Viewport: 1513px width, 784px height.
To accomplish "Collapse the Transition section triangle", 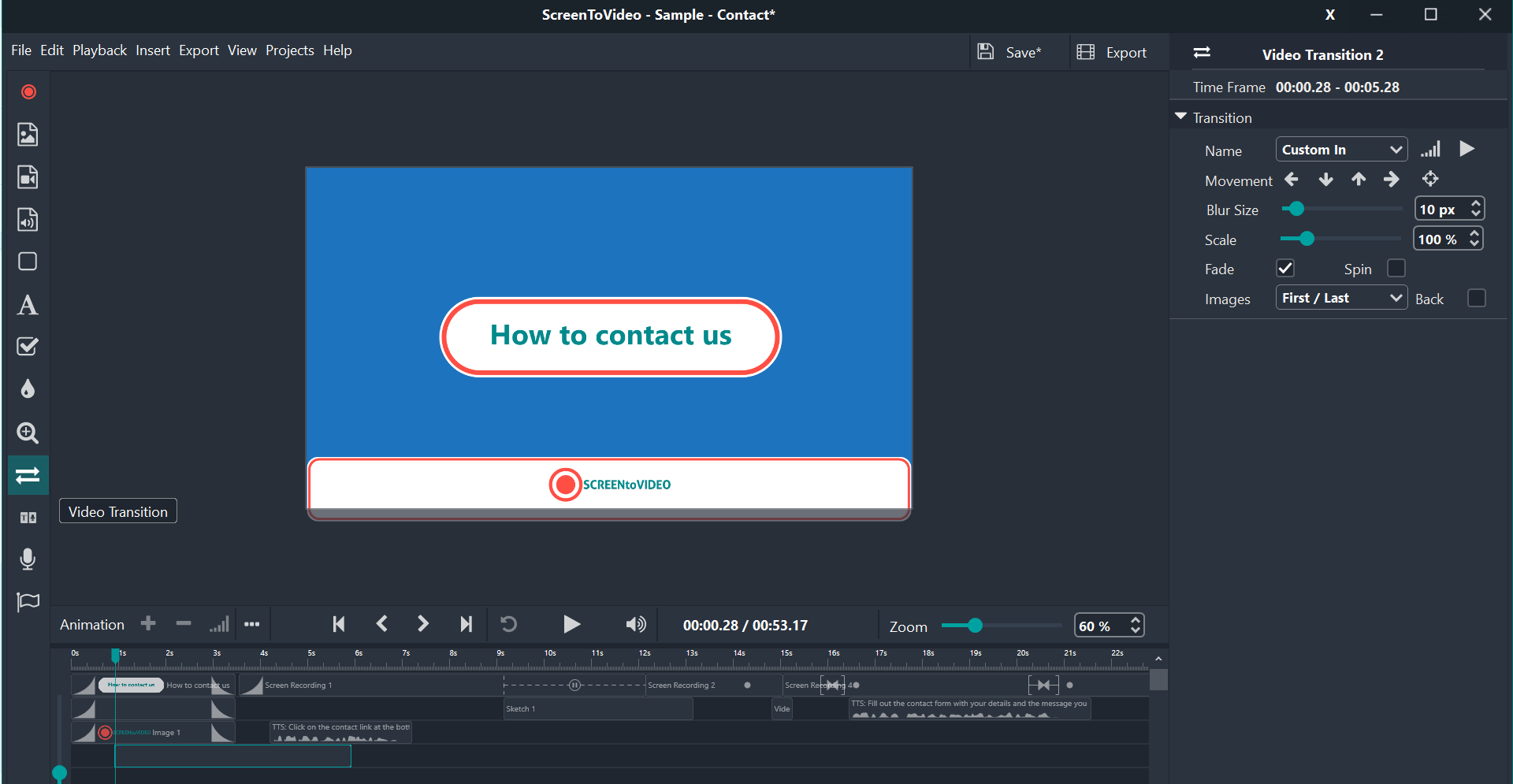I will (x=1180, y=117).
